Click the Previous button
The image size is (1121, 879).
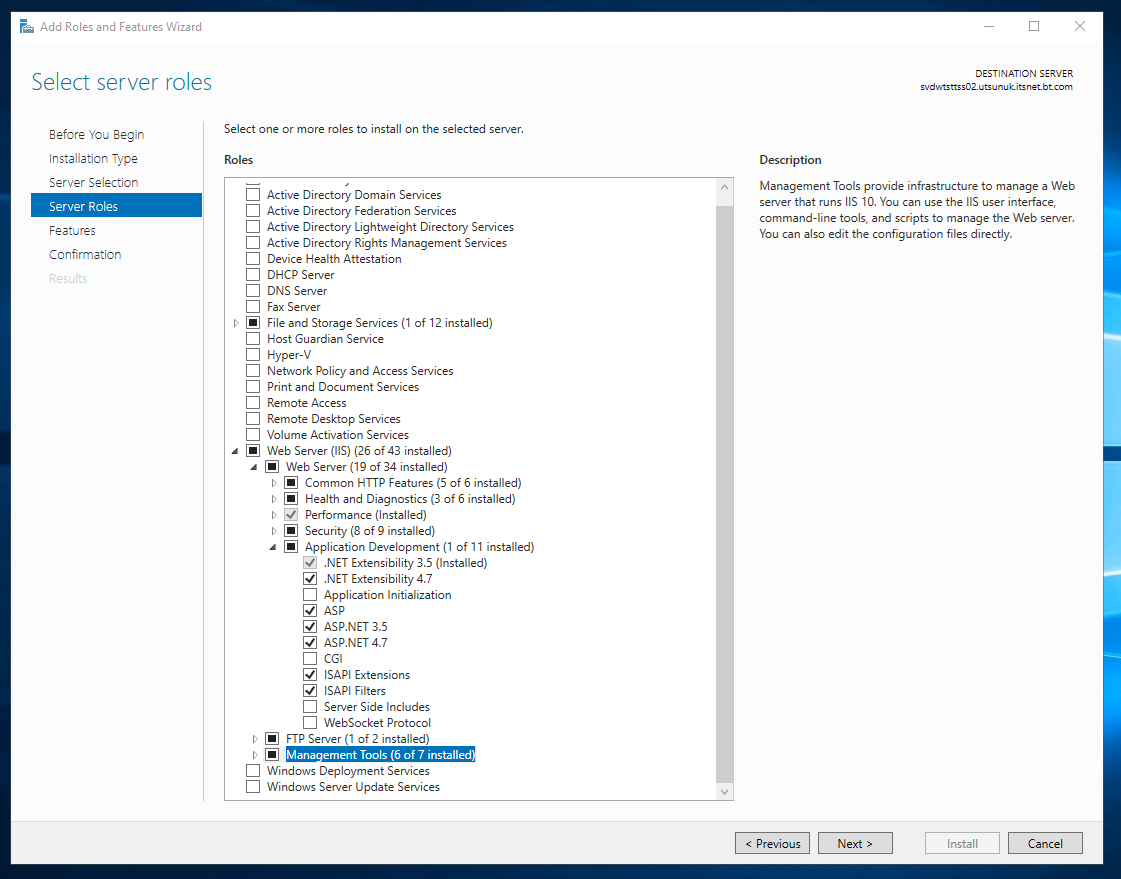click(x=772, y=843)
